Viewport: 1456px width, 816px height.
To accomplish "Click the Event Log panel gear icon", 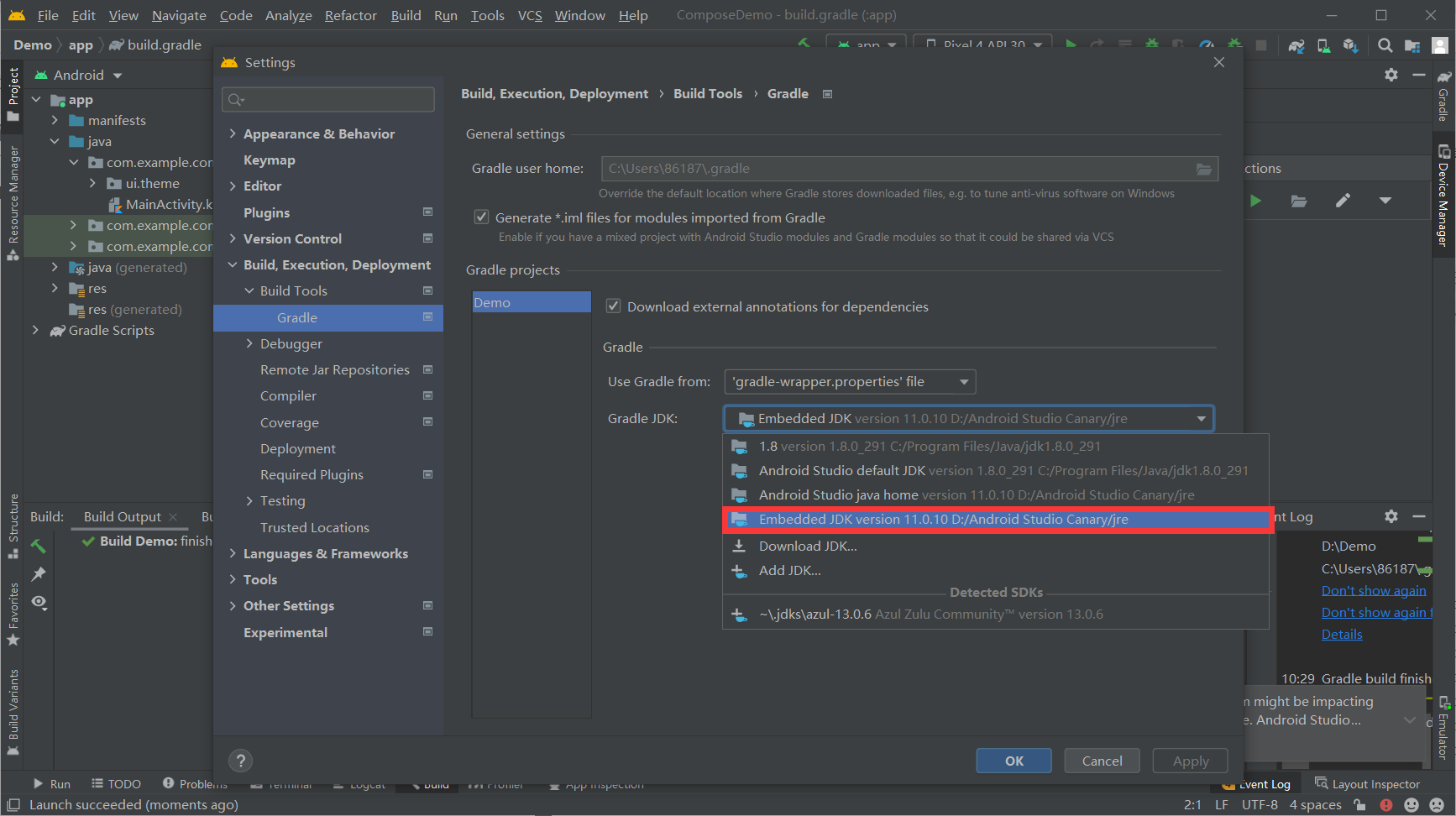I will [1391, 516].
